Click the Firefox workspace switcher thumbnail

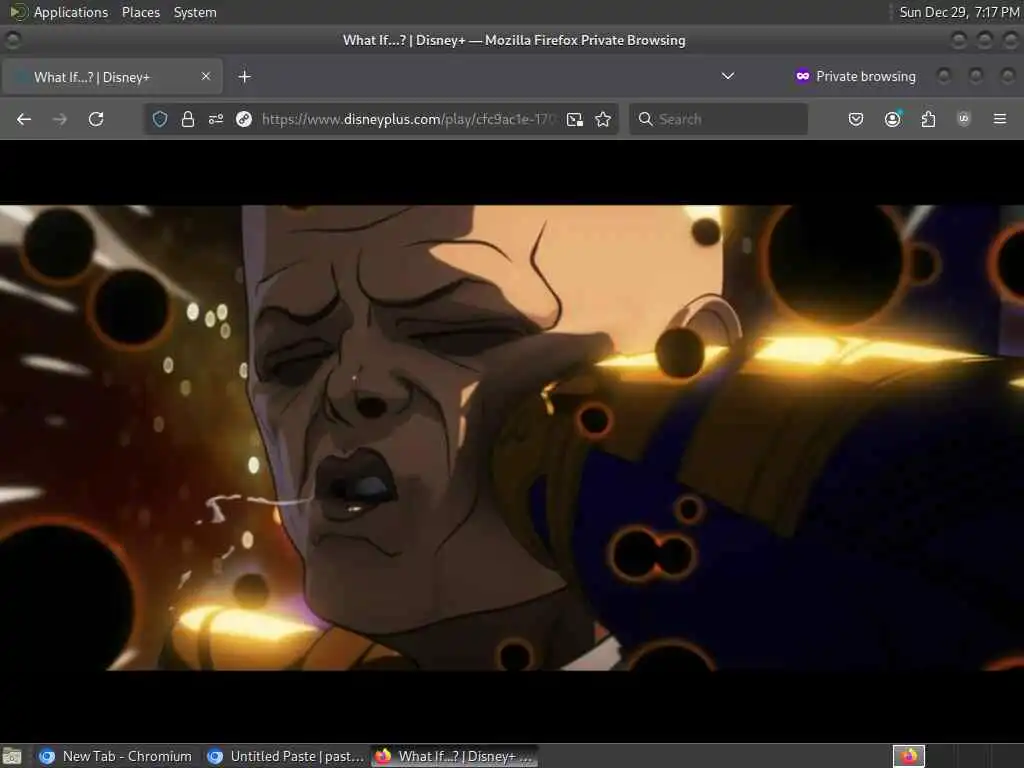pos(908,756)
